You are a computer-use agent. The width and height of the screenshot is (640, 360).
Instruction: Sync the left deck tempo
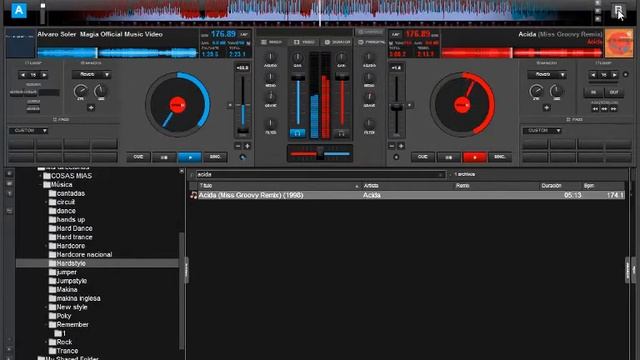(x=215, y=157)
